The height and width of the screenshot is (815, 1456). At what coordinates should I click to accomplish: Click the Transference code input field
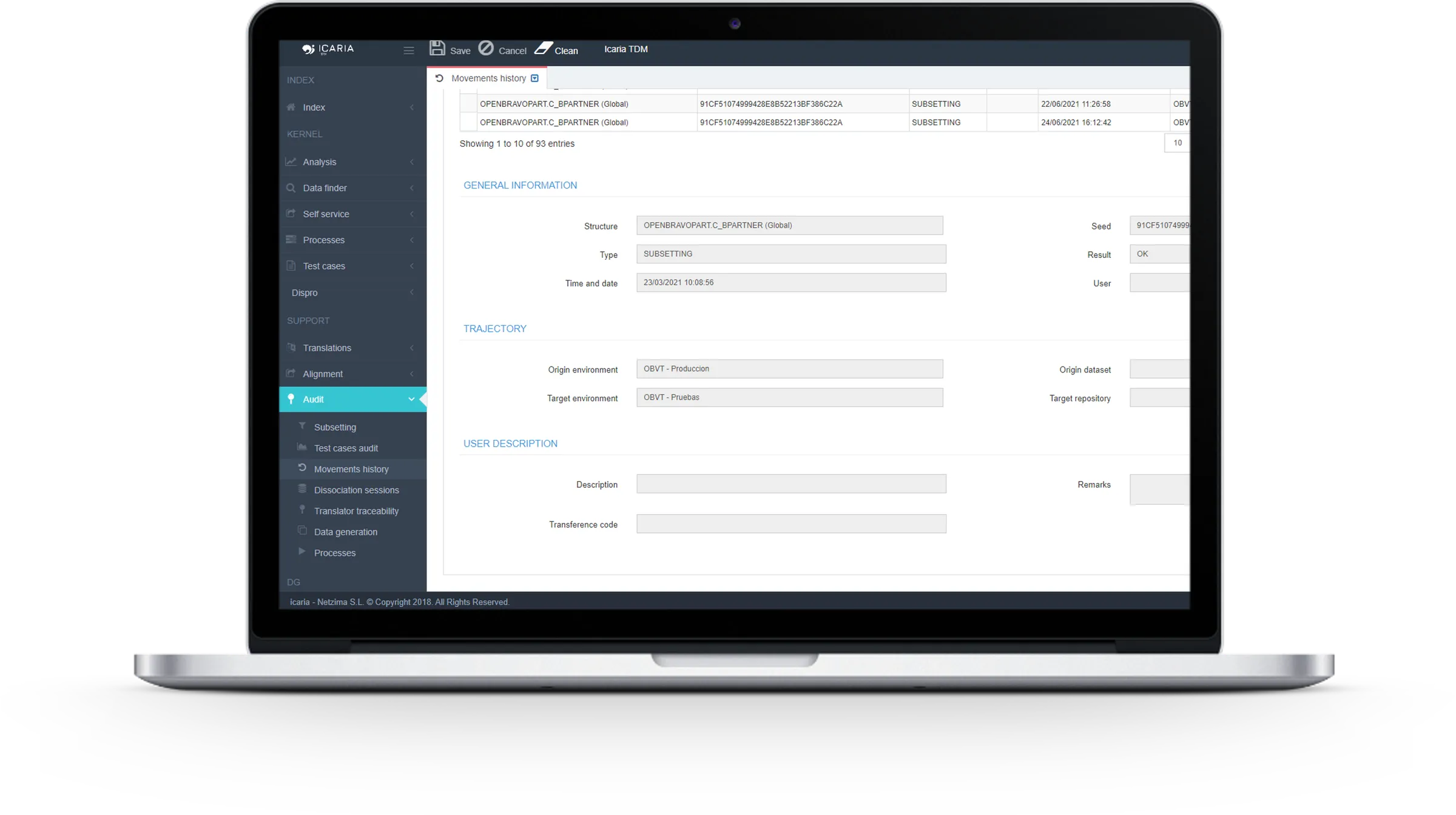(x=791, y=524)
